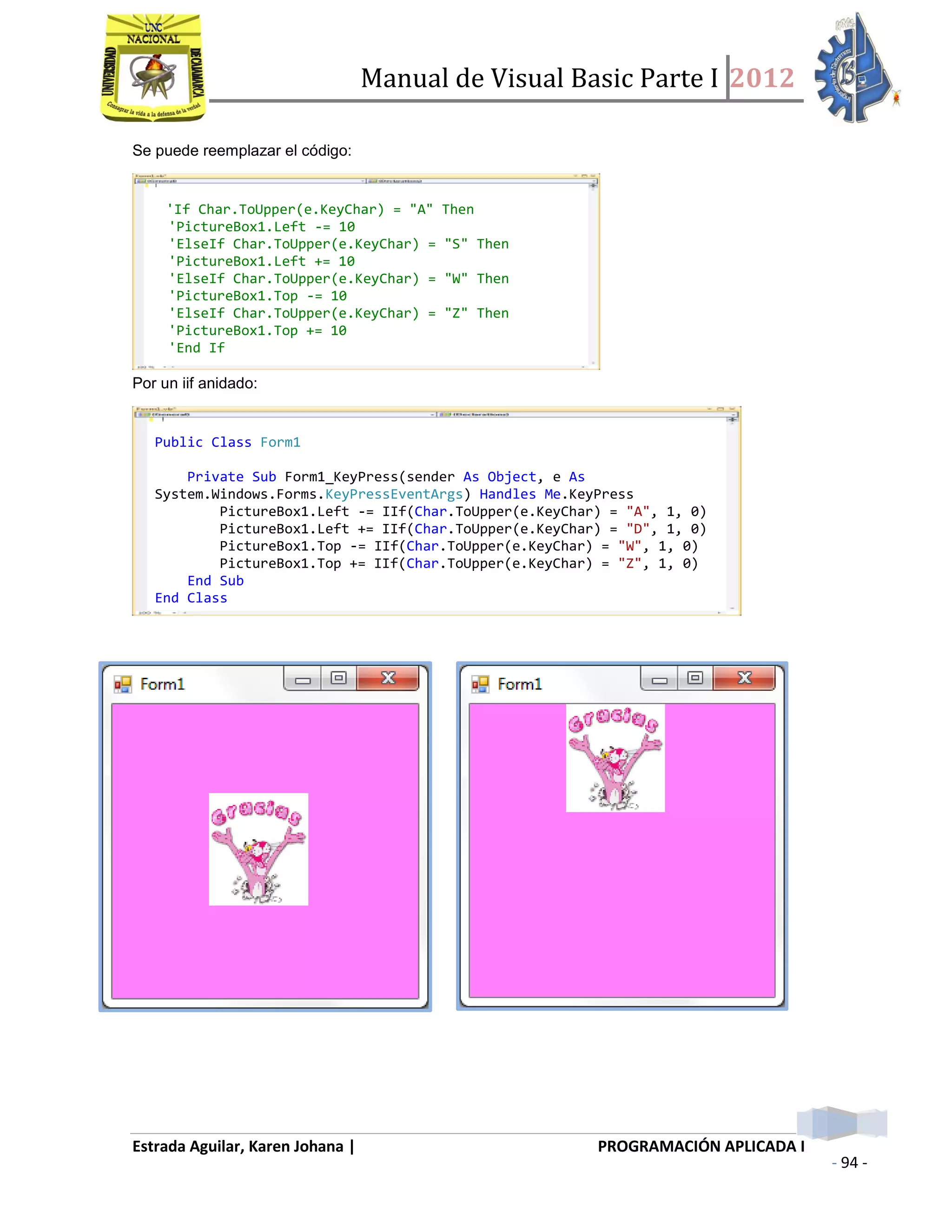Click the commented line 'PictureBox1.Top -= 10

258,296
